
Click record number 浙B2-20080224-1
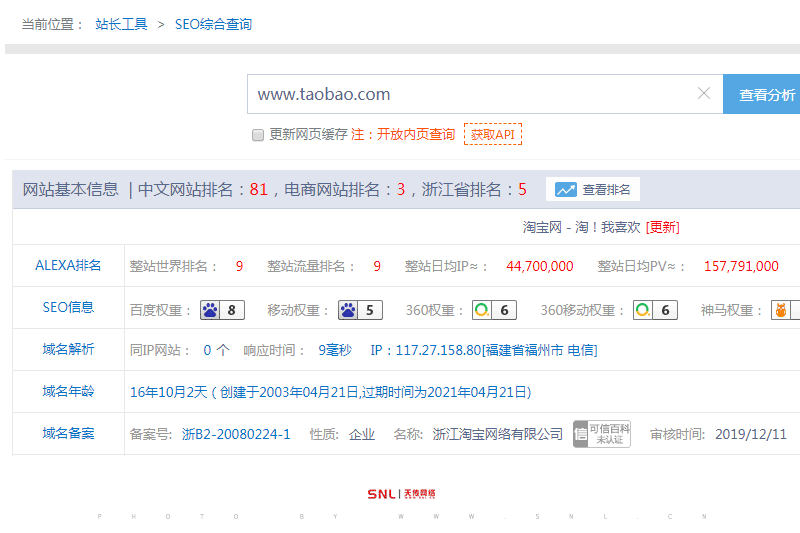236,434
